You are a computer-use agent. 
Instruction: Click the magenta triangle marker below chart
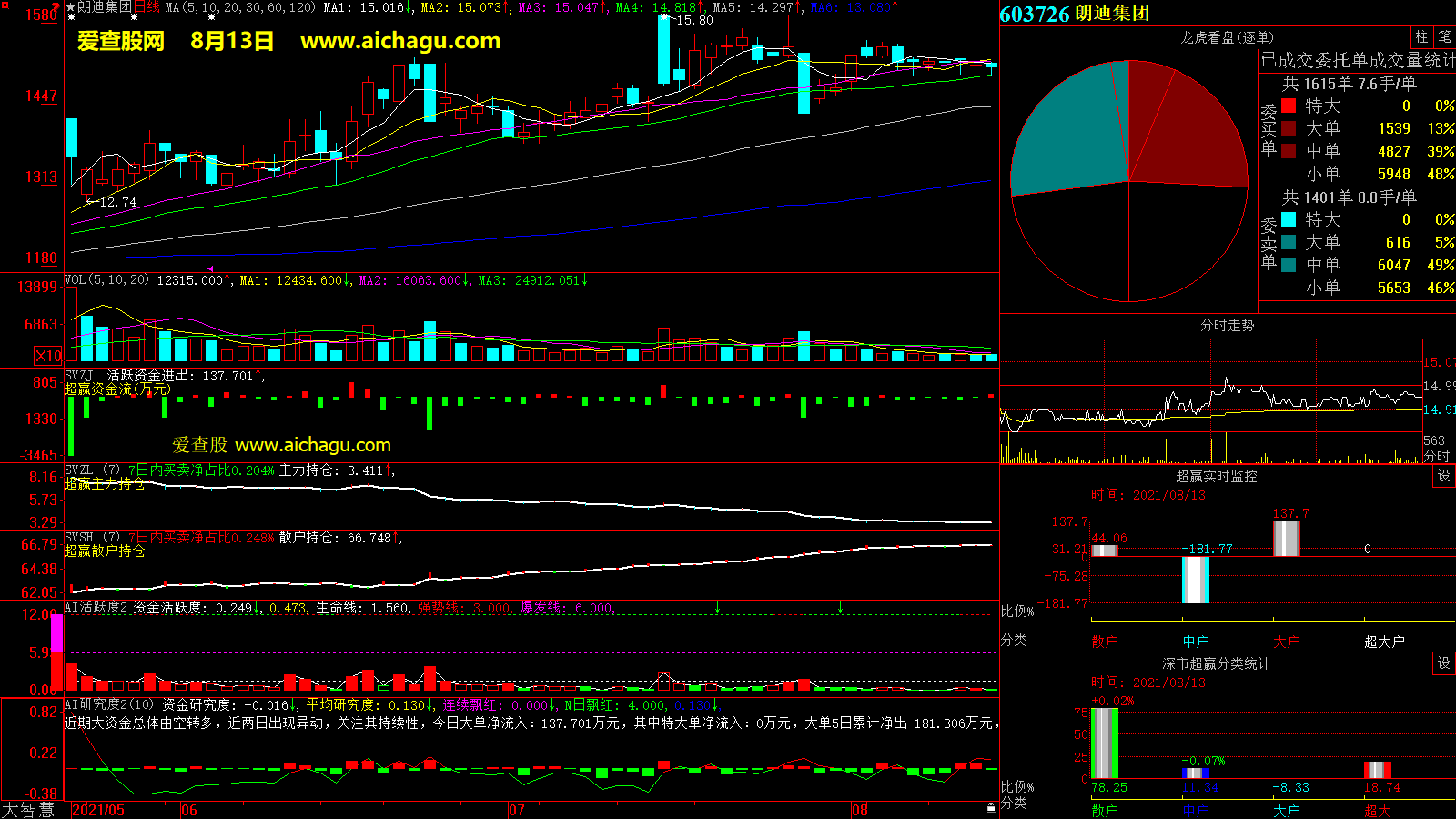(x=210, y=268)
